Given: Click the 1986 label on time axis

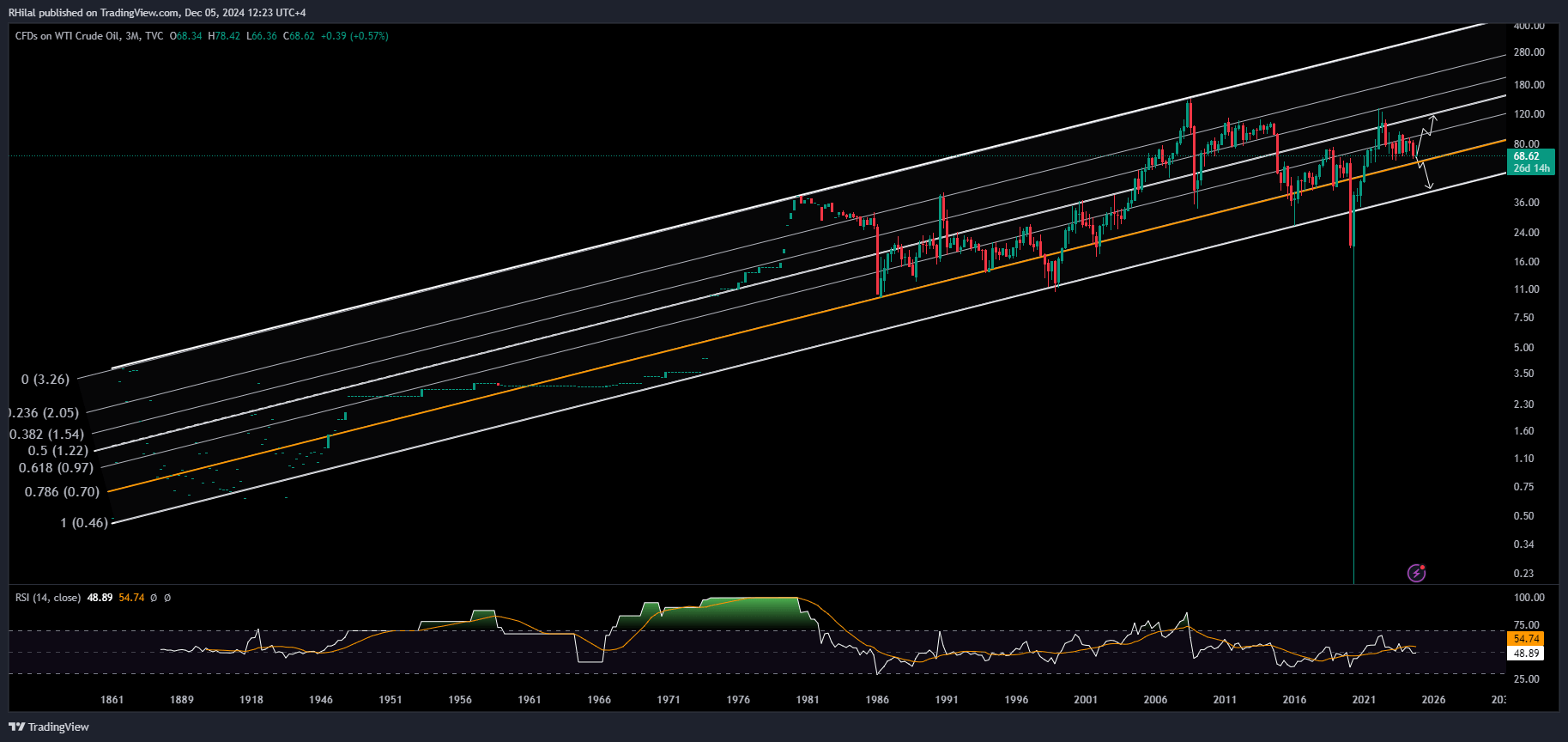Looking at the screenshot, I should click(876, 700).
